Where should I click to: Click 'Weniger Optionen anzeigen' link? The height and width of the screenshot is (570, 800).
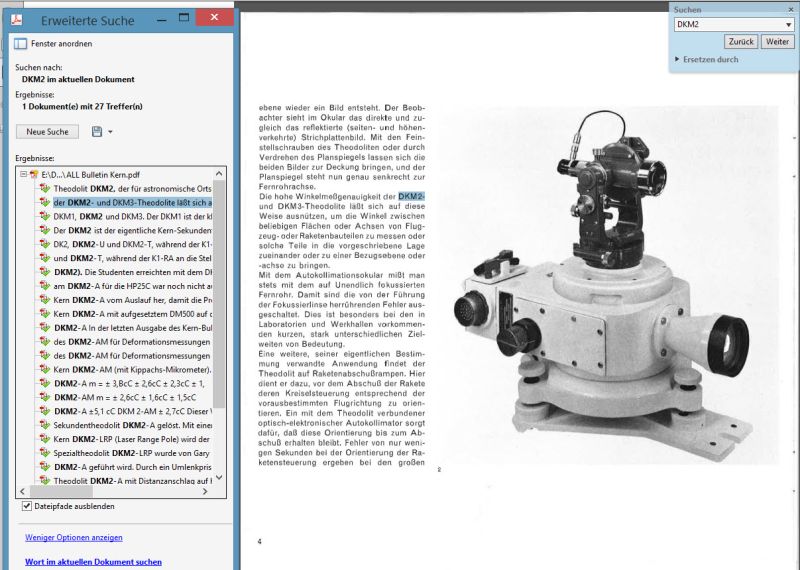click(74, 537)
